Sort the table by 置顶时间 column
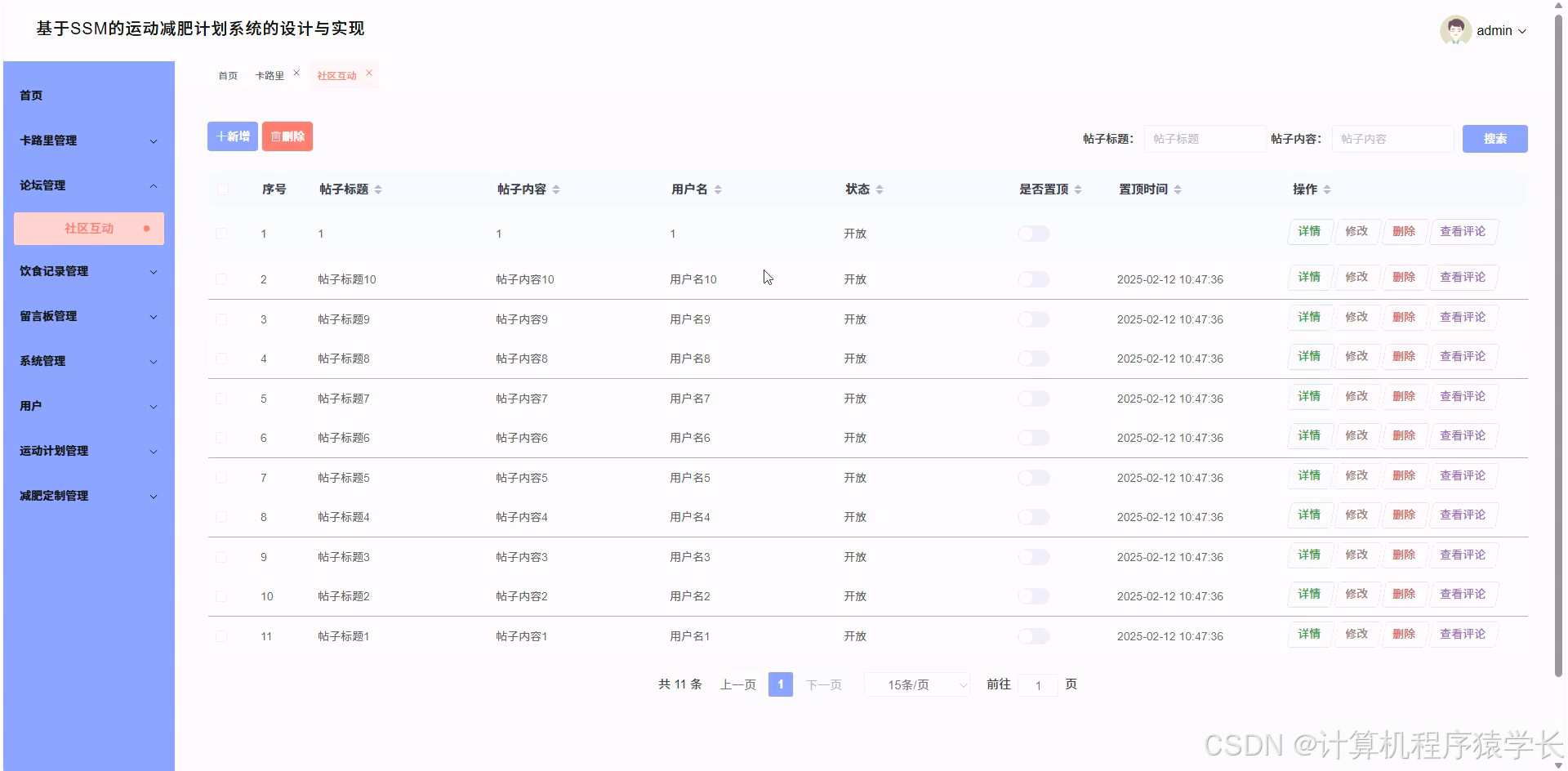 tap(1178, 189)
